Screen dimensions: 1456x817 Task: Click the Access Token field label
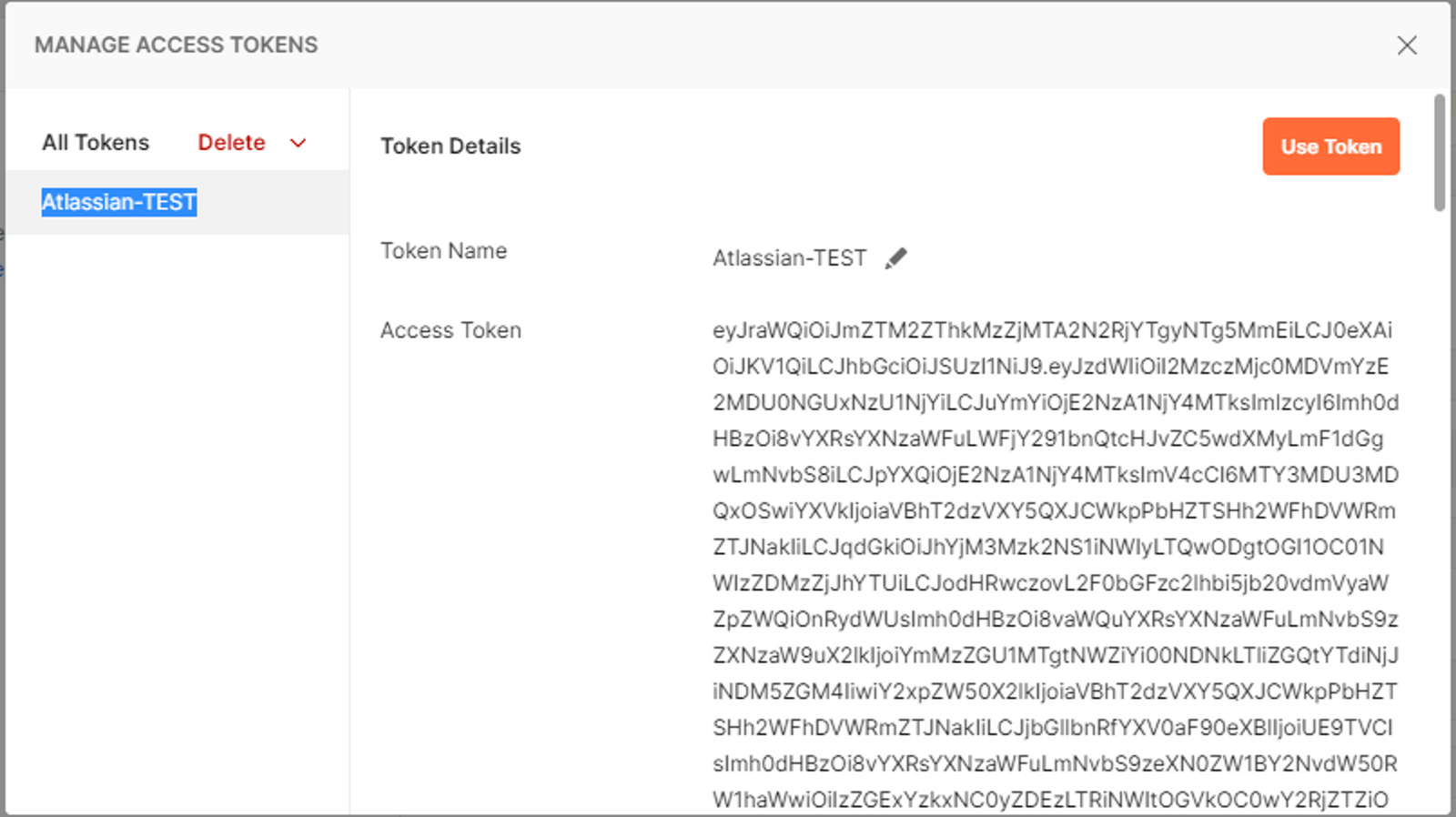450,330
